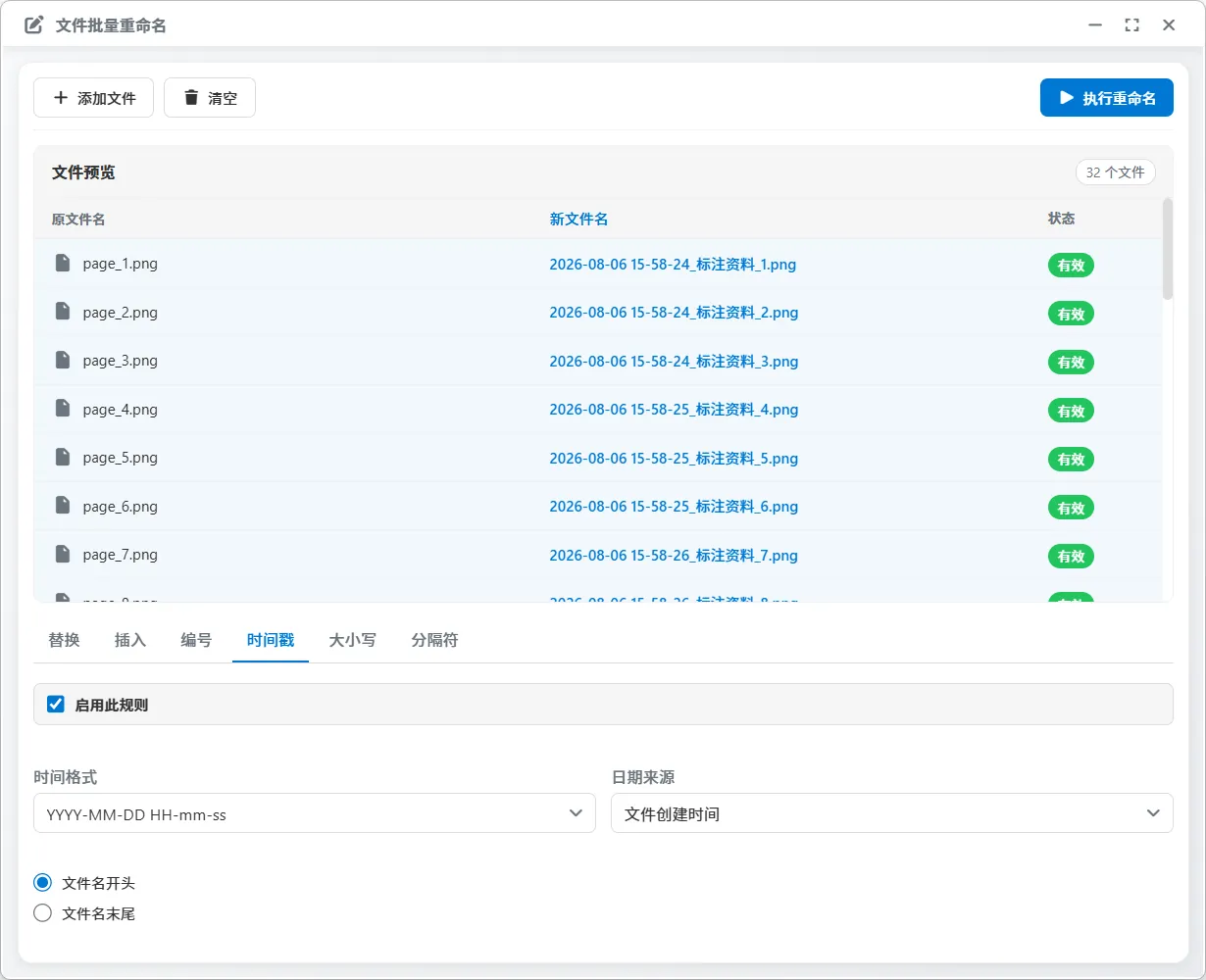Click the file icon beside page_3.png
Image resolution: width=1206 pixels, height=980 pixels.
63,360
